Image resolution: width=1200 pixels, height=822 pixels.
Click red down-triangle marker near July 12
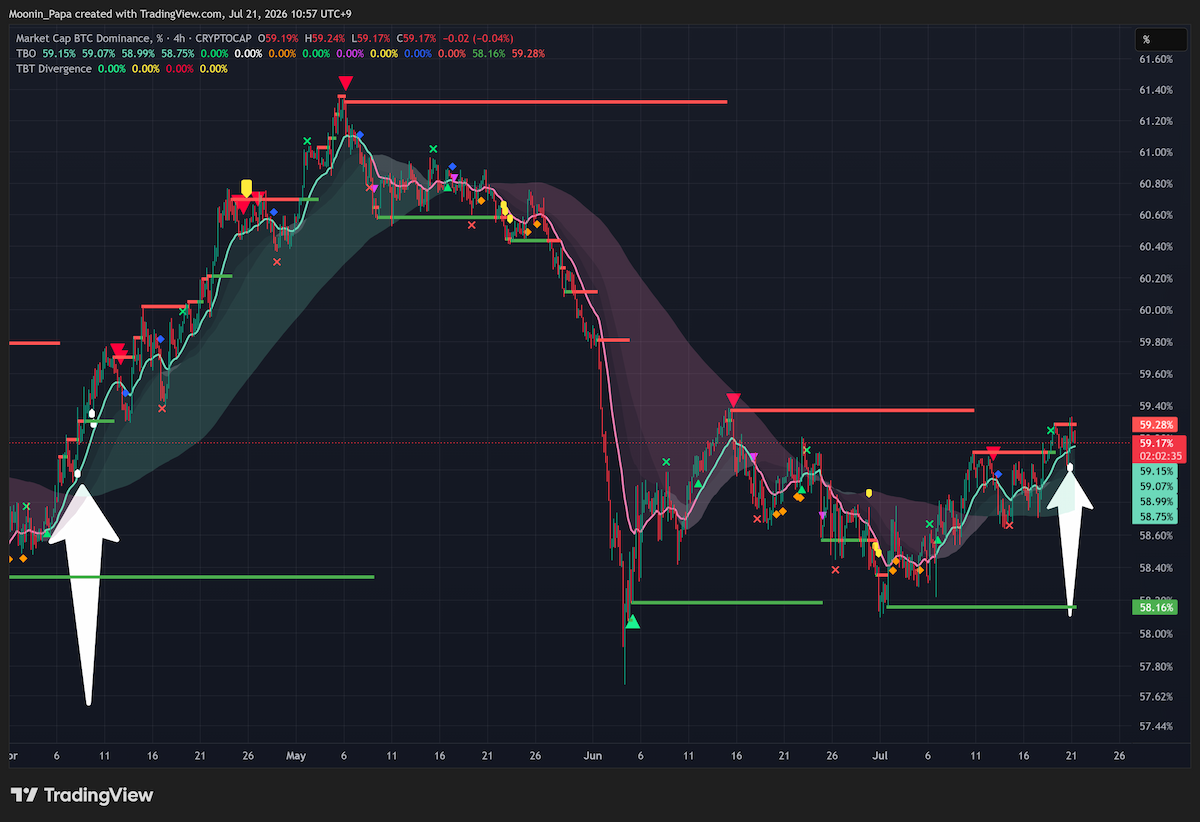tap(993, 453)
